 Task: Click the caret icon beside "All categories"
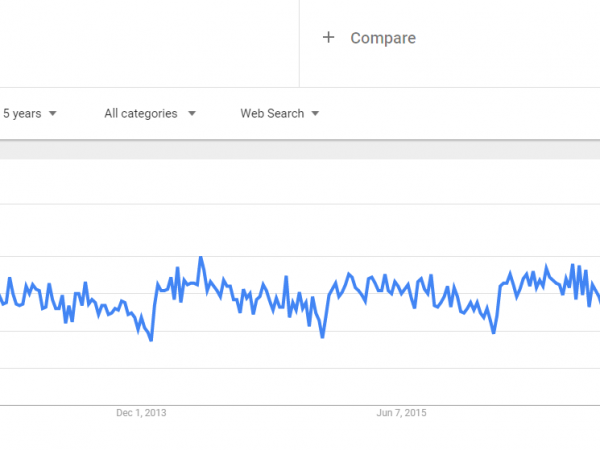tap(191, 114)
